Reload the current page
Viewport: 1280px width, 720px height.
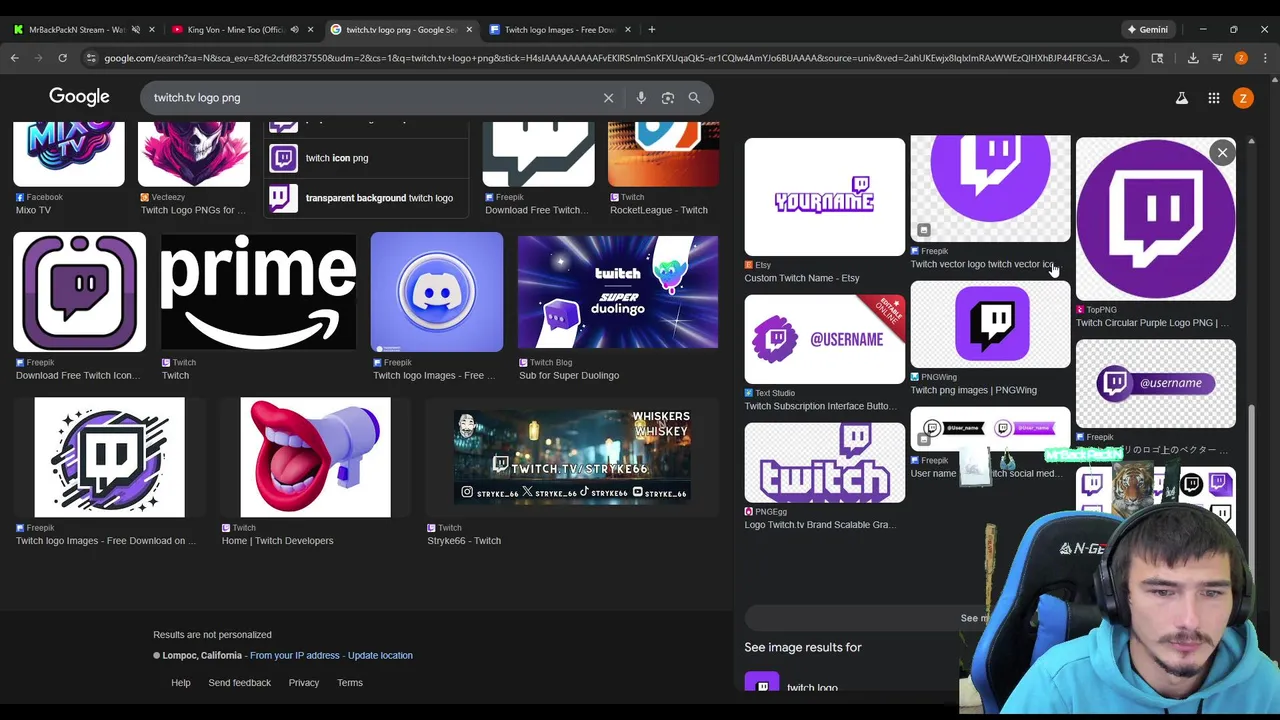coord(62,58)
